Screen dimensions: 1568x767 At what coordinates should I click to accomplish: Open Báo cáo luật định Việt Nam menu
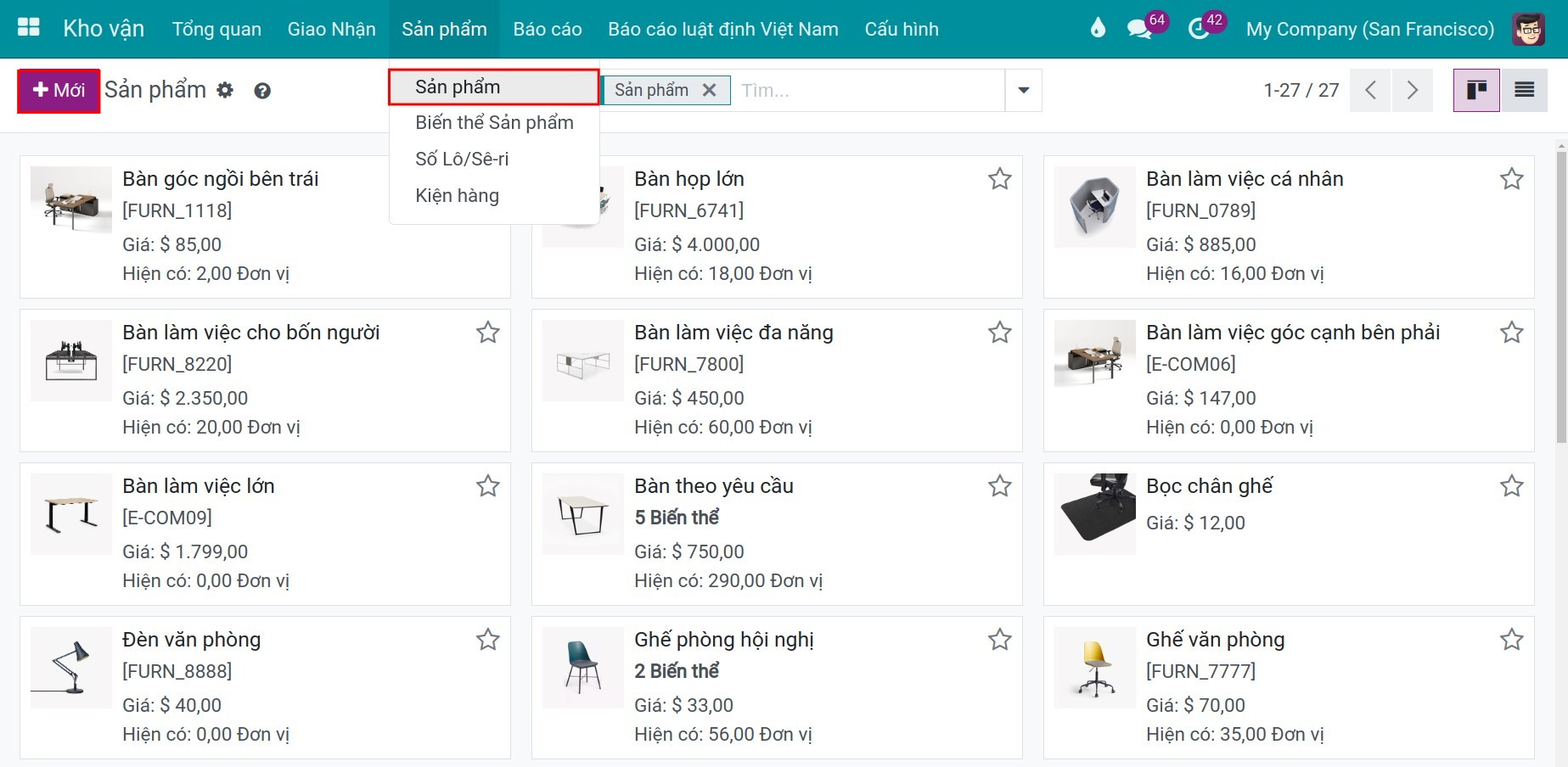coord(723,29)
